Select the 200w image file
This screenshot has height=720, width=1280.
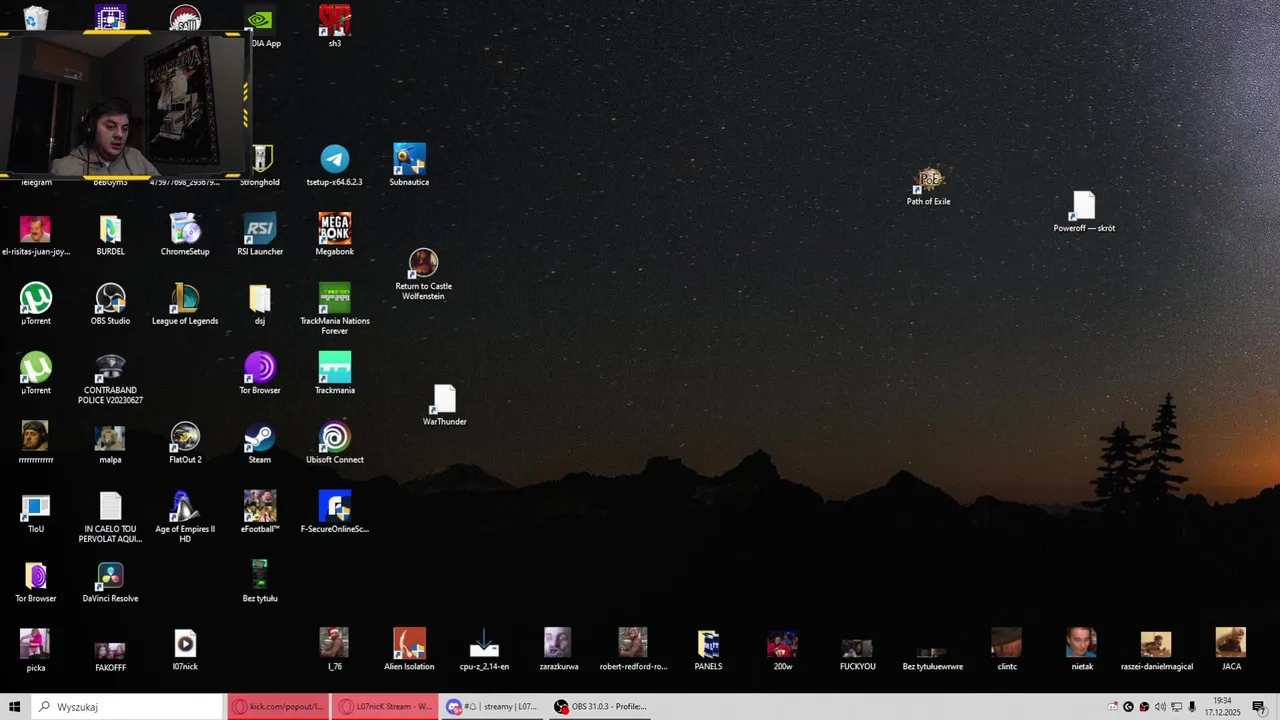point(783,651)
